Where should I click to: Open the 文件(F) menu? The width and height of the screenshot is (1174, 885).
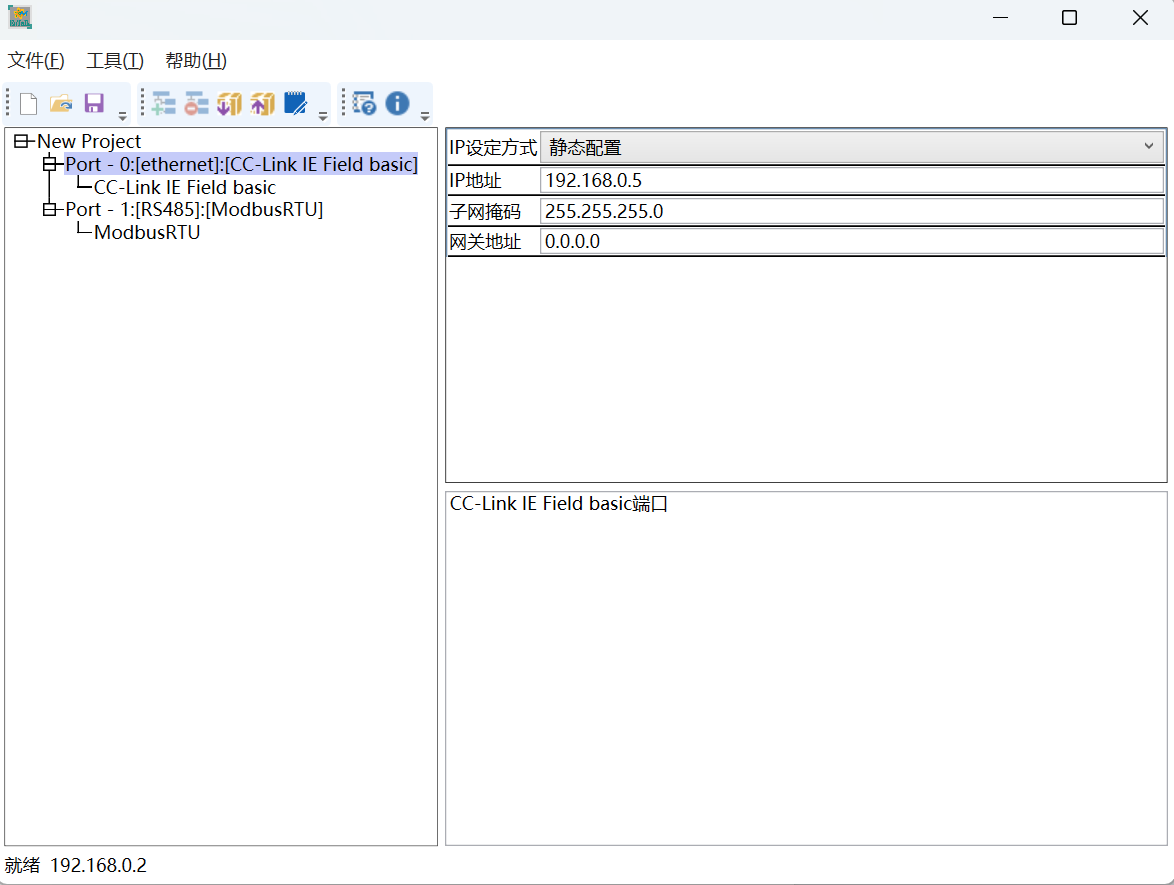point(36,61)
